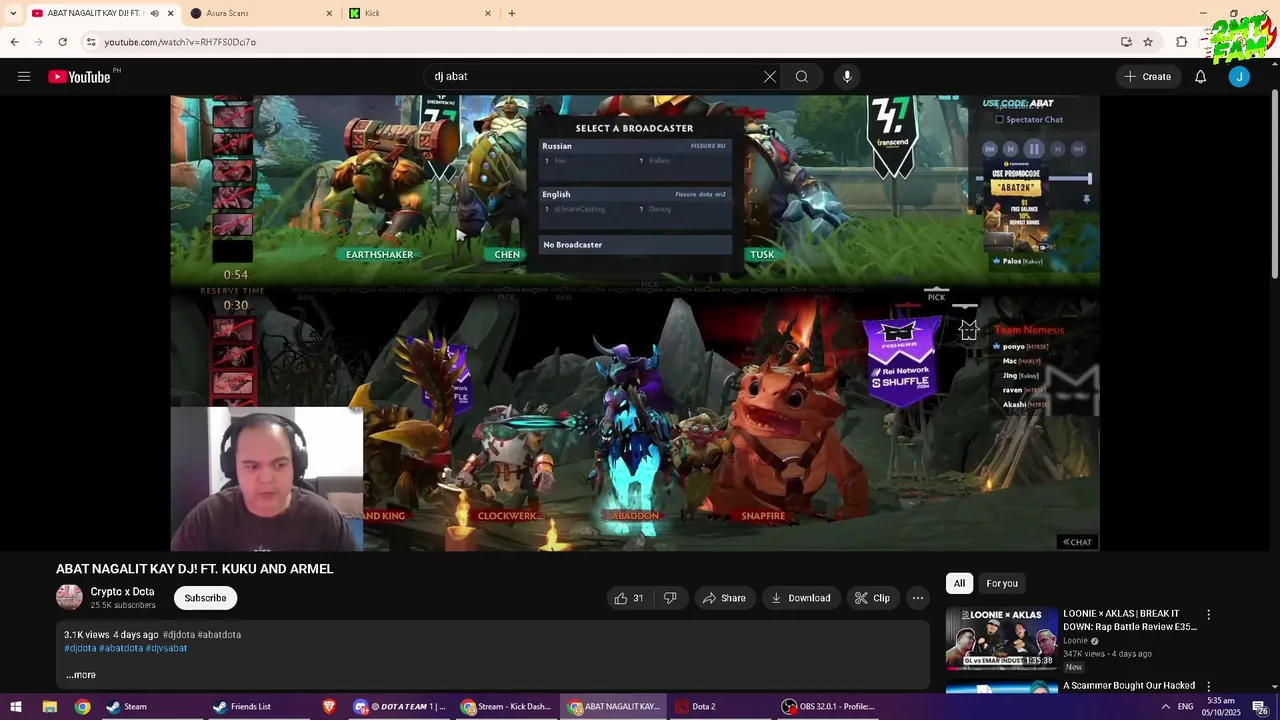The height and width of the screenshot is (720, 1280).
Task: Skip to replay start in Dota controls
Action: [990, 149]
